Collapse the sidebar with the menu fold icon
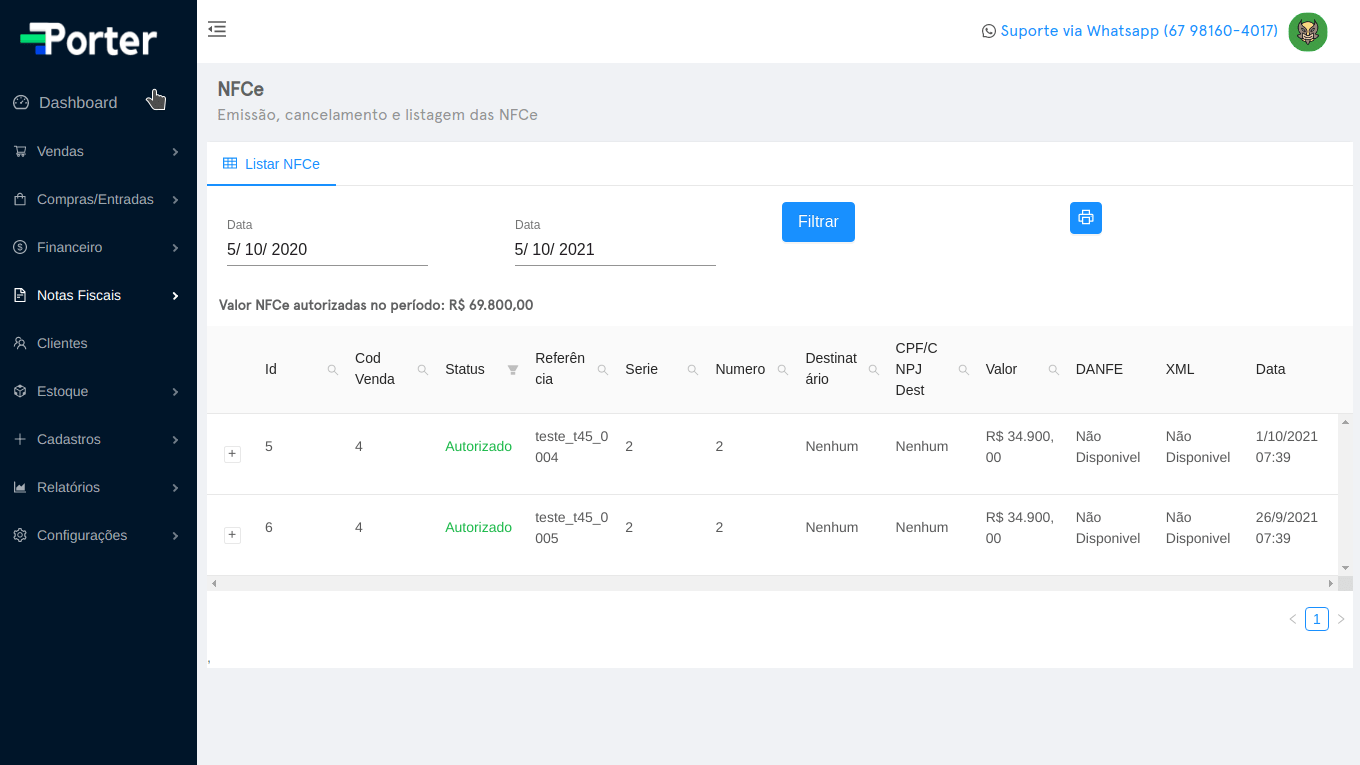The image size is (1360, 765). pyautogui.click(x=217, y=29)
